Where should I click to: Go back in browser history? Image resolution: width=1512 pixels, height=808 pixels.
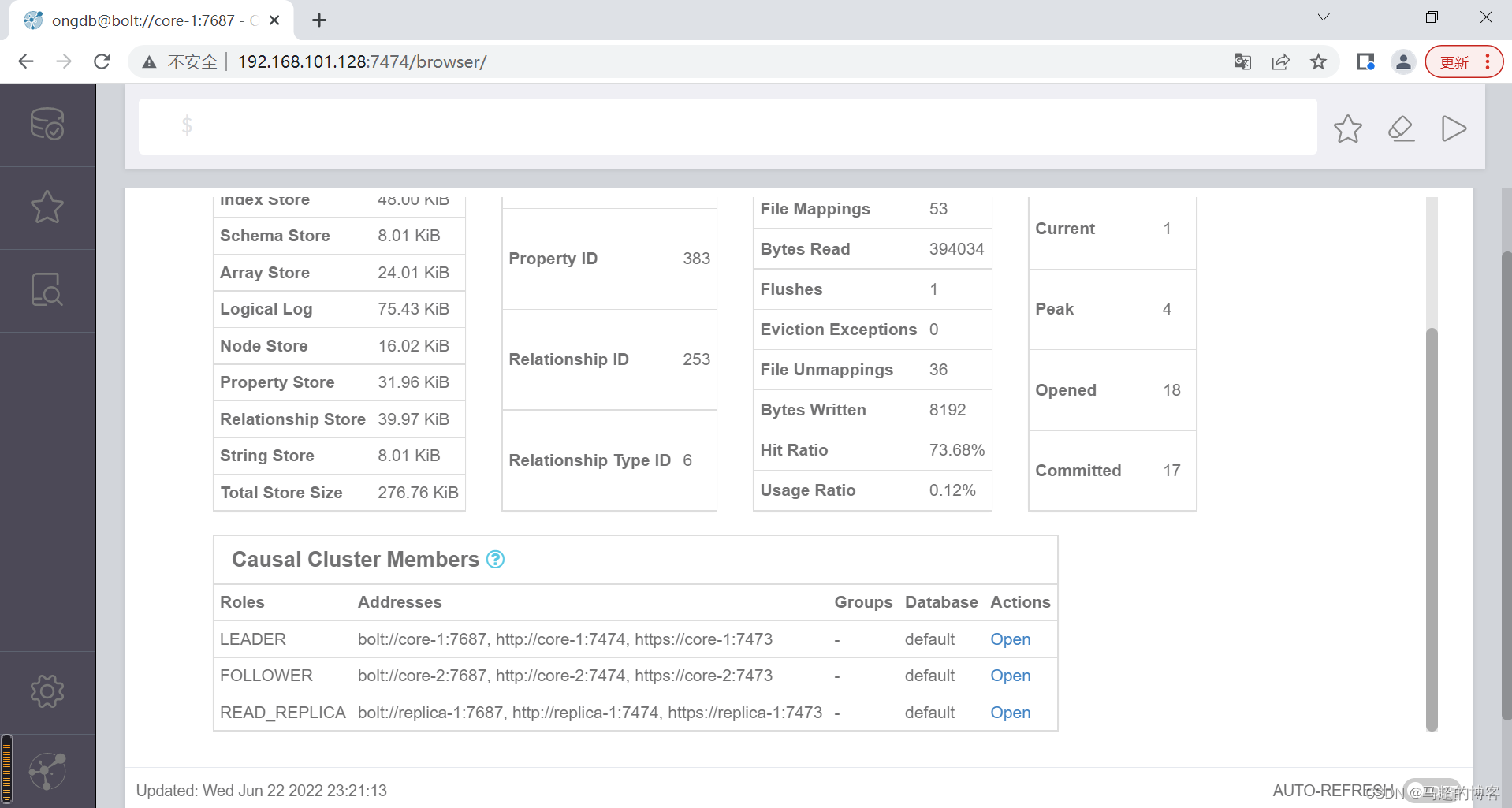coord(26,61)
